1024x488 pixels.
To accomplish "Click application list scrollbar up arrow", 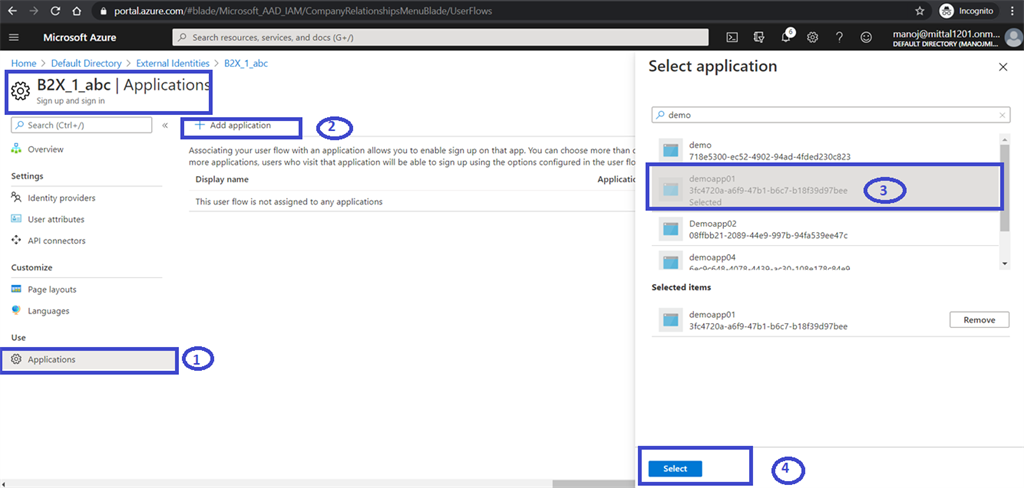I will click(1004, 139).
